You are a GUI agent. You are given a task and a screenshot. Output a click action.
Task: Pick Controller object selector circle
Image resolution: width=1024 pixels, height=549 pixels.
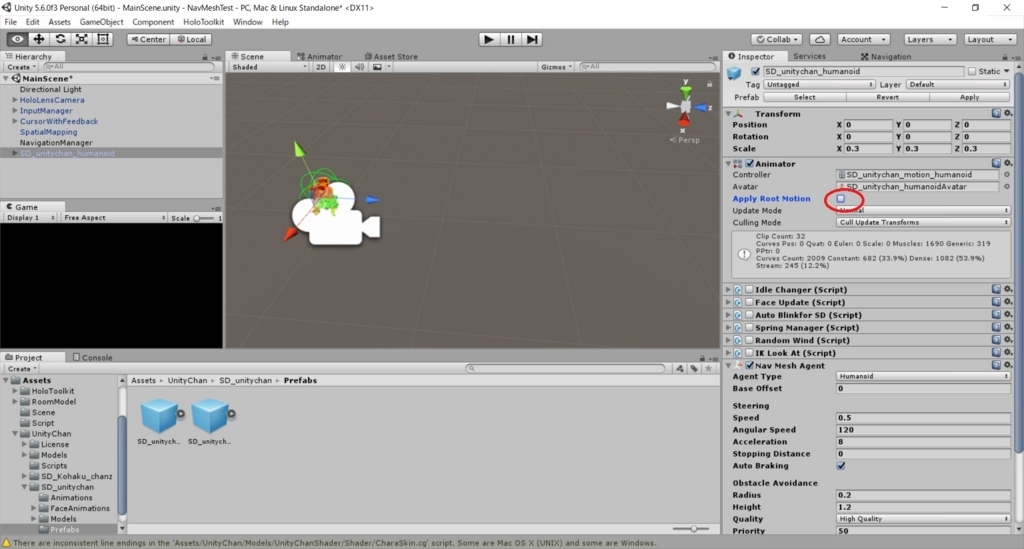(x=1006, y=174)
